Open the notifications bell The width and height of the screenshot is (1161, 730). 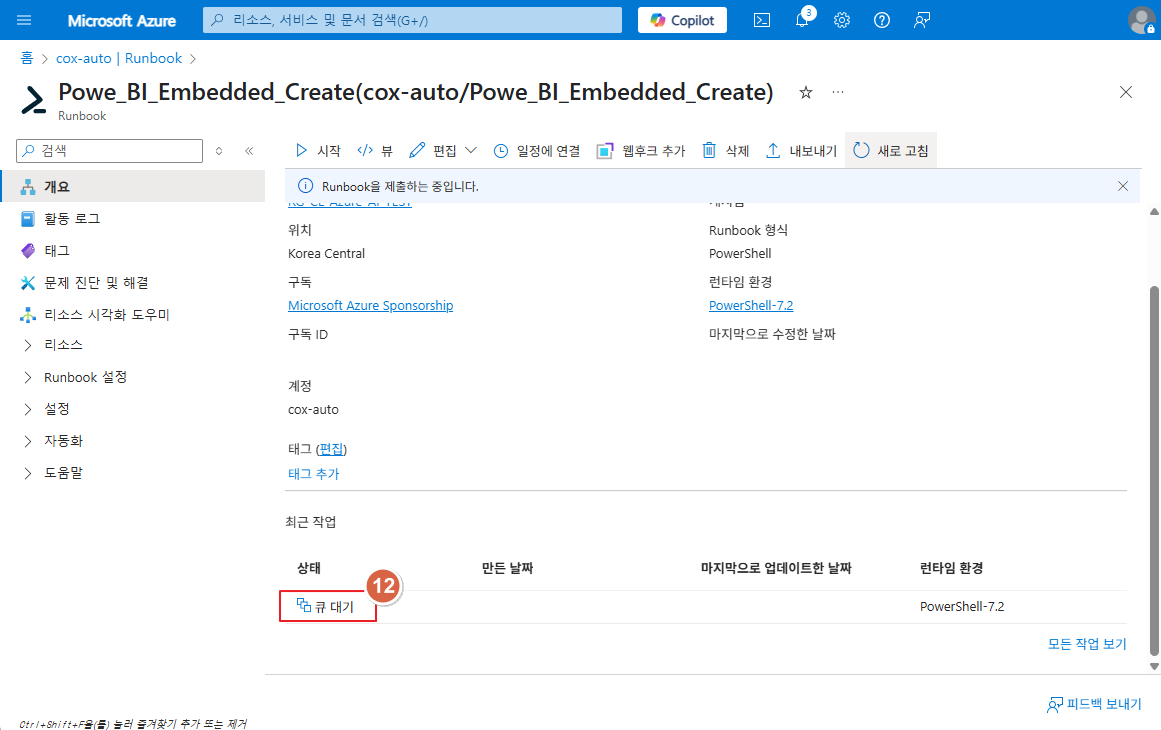point(803,19)
